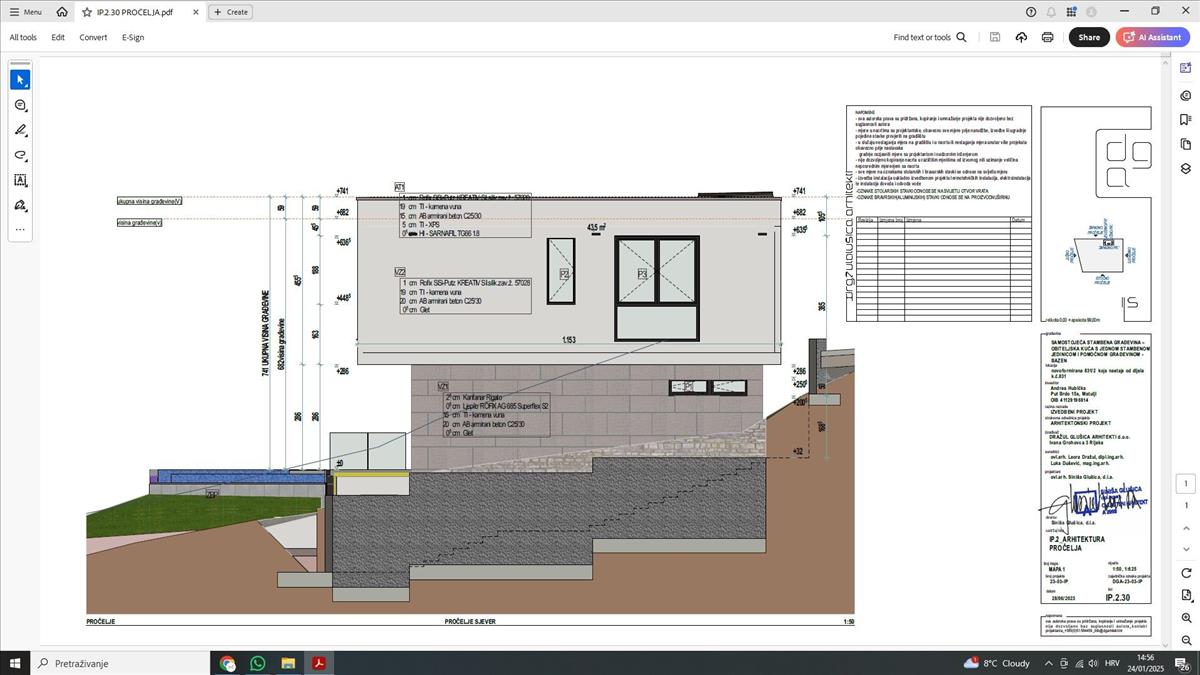Choose the comment tool in left toolbar
This screenshot has height=675, width=1200.
20,105
